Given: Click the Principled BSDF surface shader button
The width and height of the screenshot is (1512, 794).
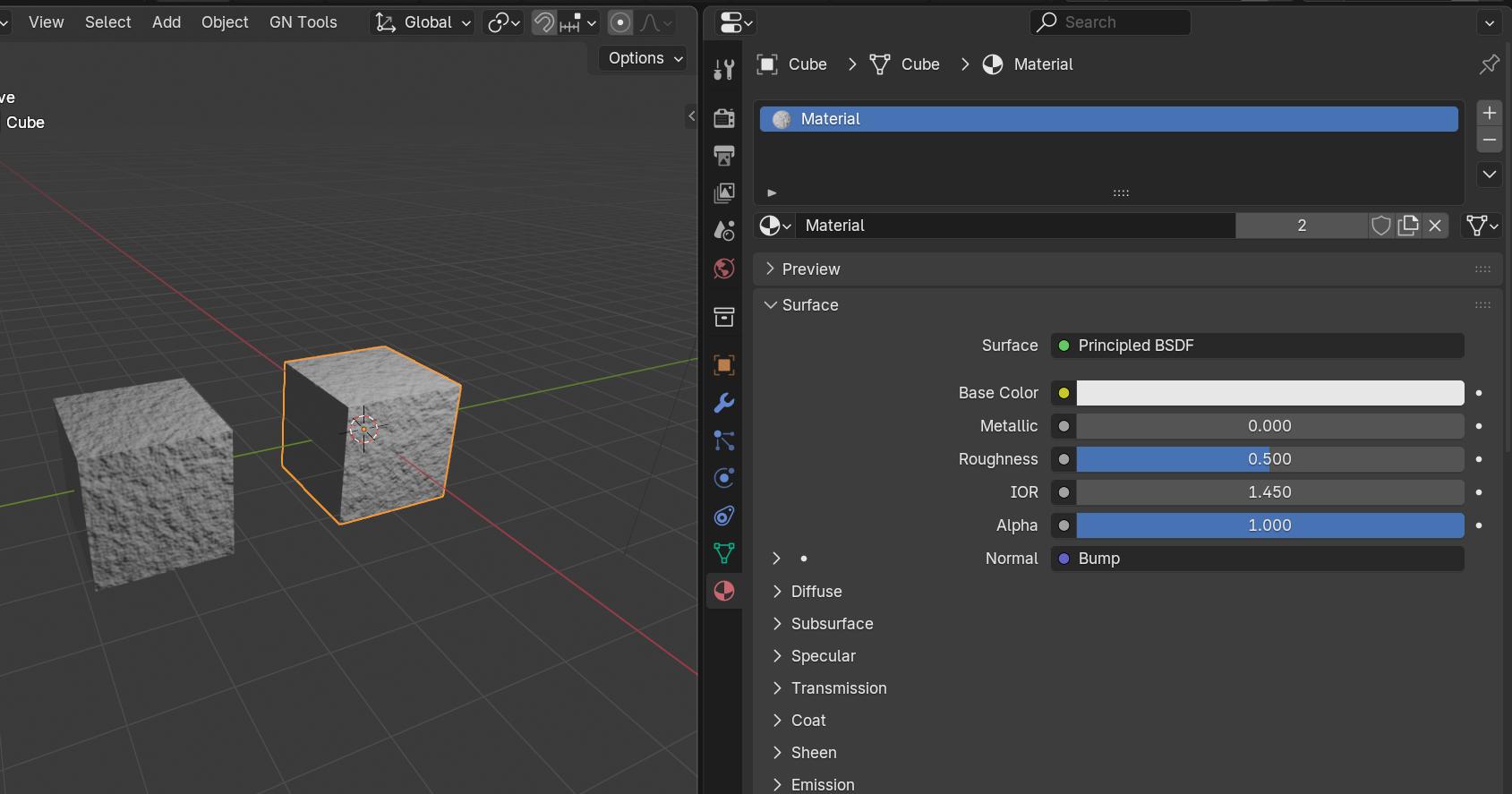Looking at the screenshot, I should point(1258,346).
